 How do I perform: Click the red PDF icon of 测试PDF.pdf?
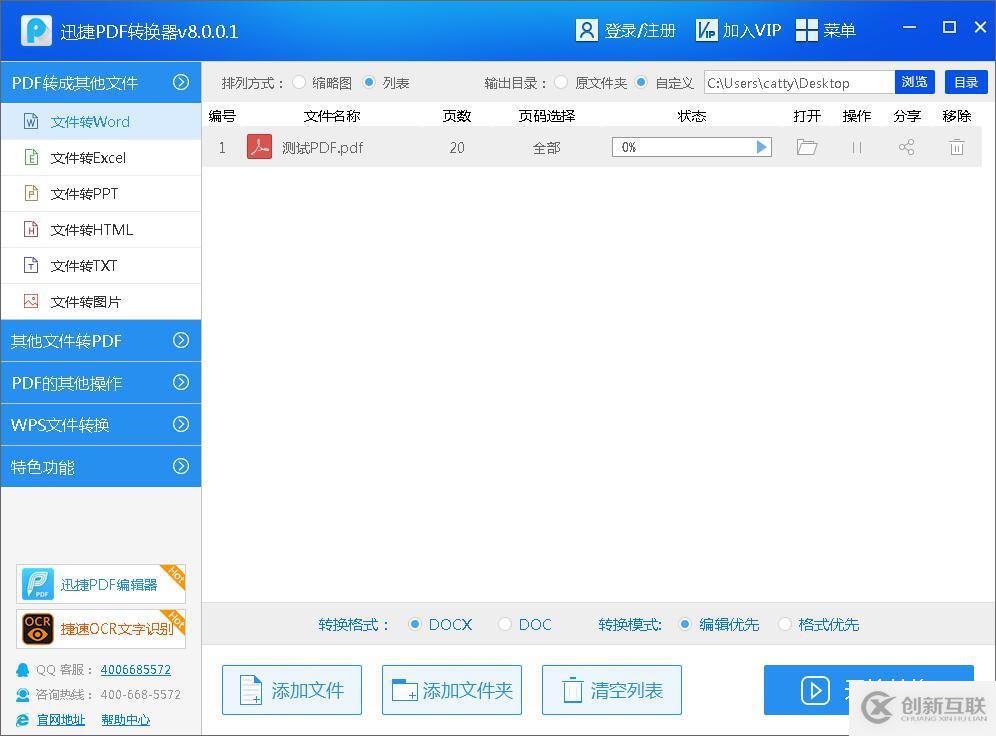tap(259, 147)
